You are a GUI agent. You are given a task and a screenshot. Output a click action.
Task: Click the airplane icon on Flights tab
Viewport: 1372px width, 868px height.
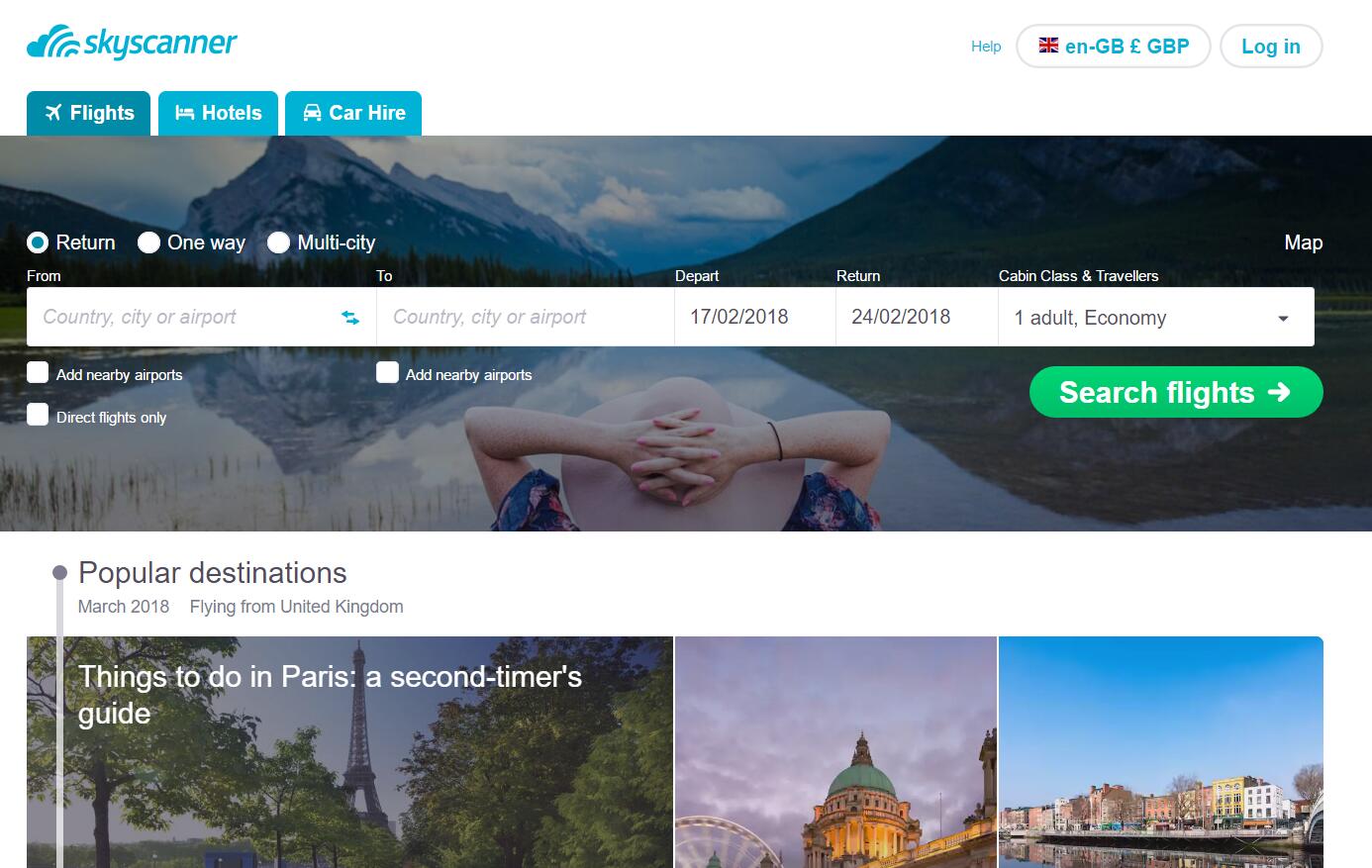[x=53, y=113]
